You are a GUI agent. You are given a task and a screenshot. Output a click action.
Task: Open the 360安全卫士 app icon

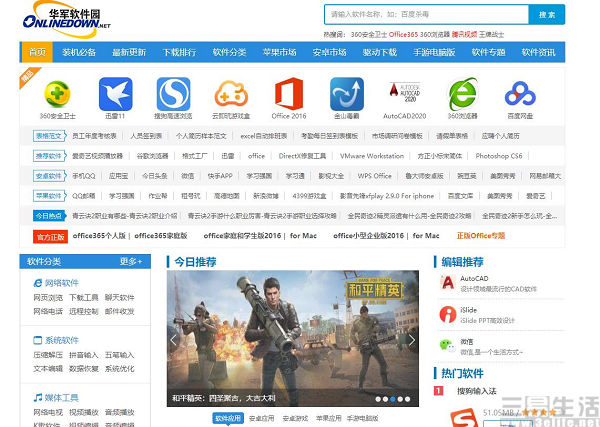click(57, 94)
